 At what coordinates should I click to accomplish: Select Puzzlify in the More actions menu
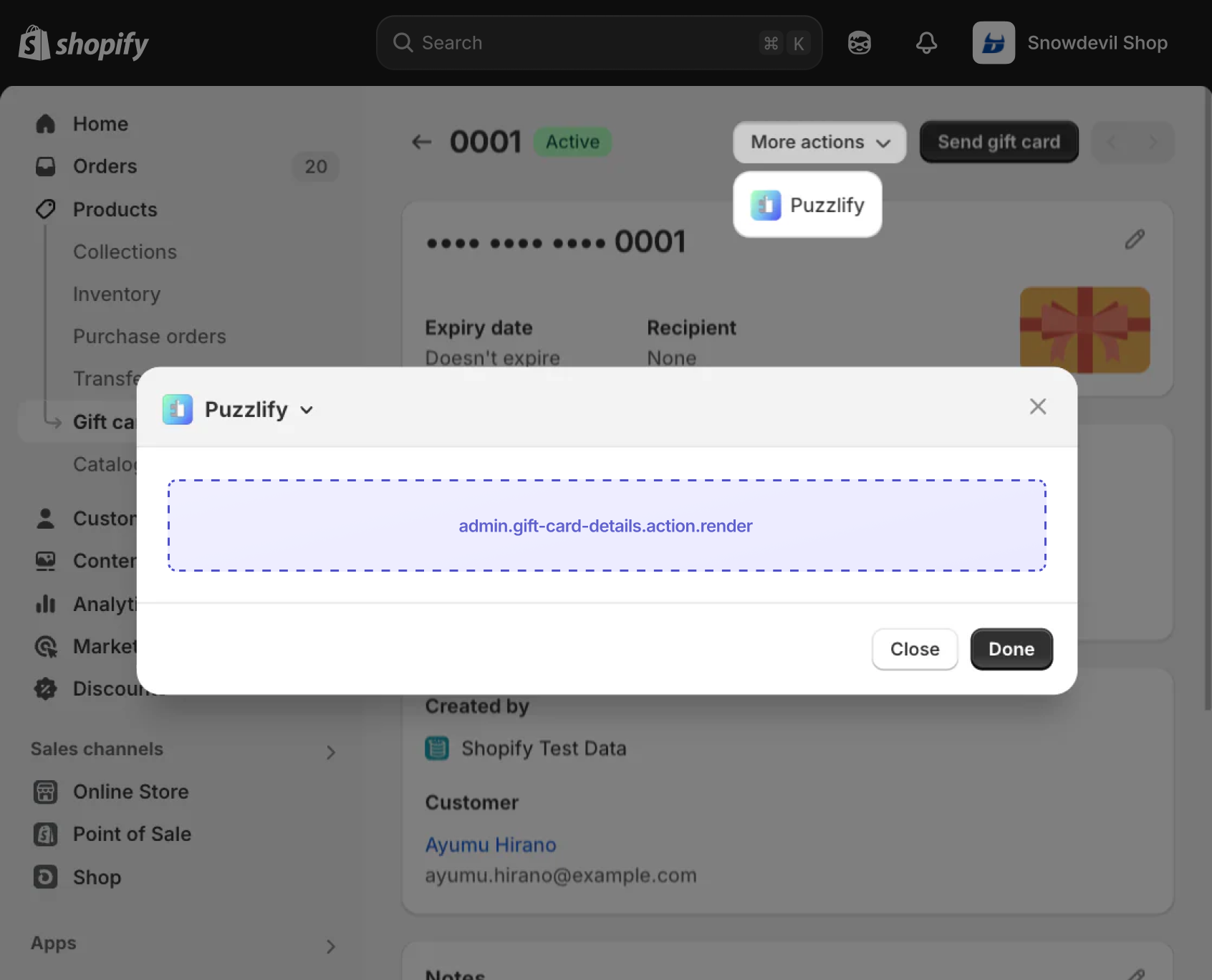[x=807, y=205]
